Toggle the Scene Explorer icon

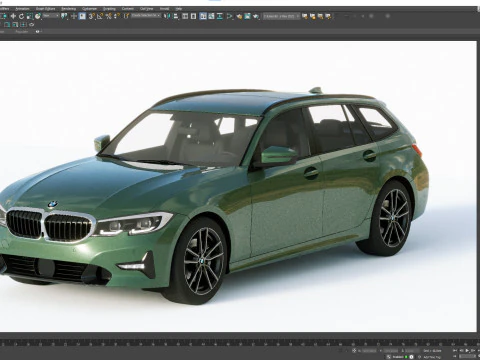[x=185, y=16]
